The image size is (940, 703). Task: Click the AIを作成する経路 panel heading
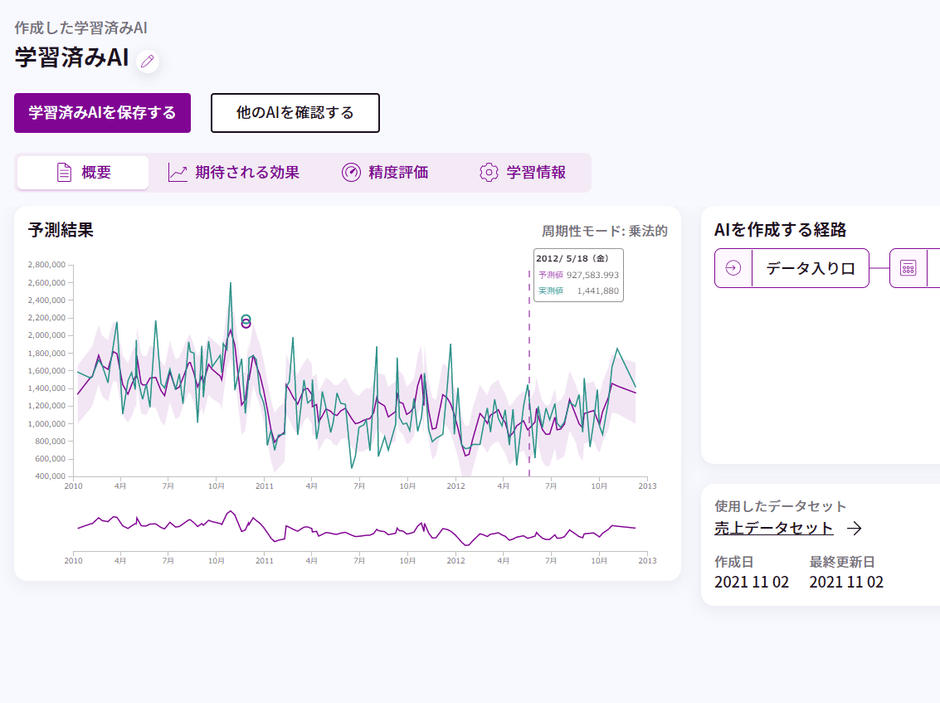coord(780,230)
